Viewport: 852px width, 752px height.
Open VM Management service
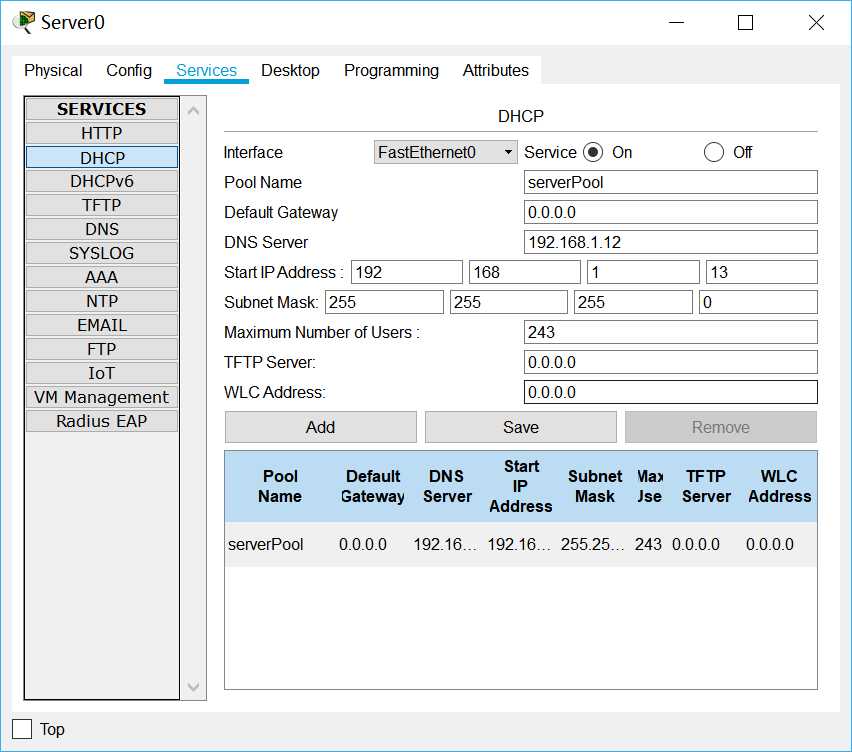tap(102, 397)
